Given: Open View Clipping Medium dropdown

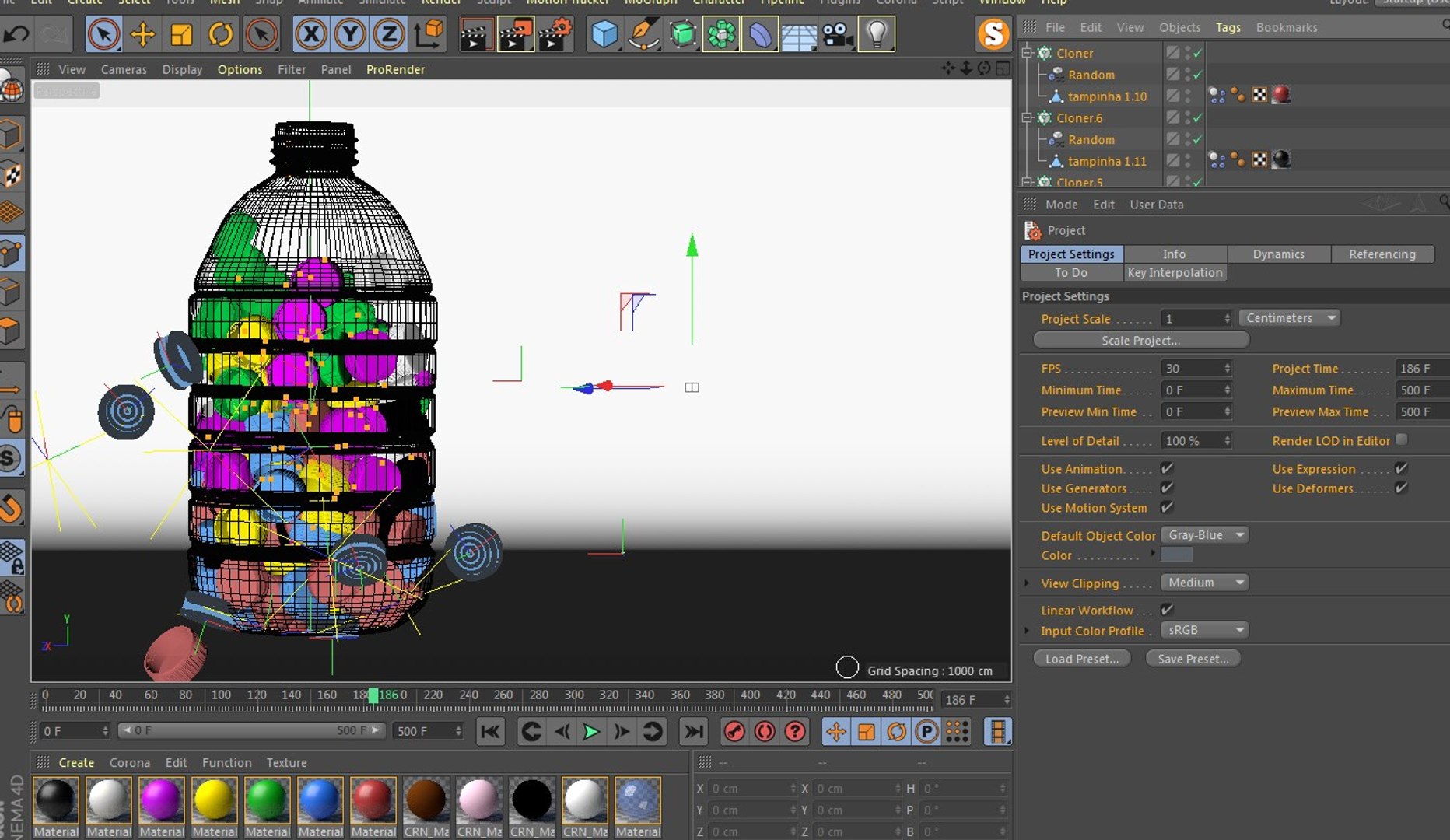Looking at the screenshot, I should coord(1205,583).
